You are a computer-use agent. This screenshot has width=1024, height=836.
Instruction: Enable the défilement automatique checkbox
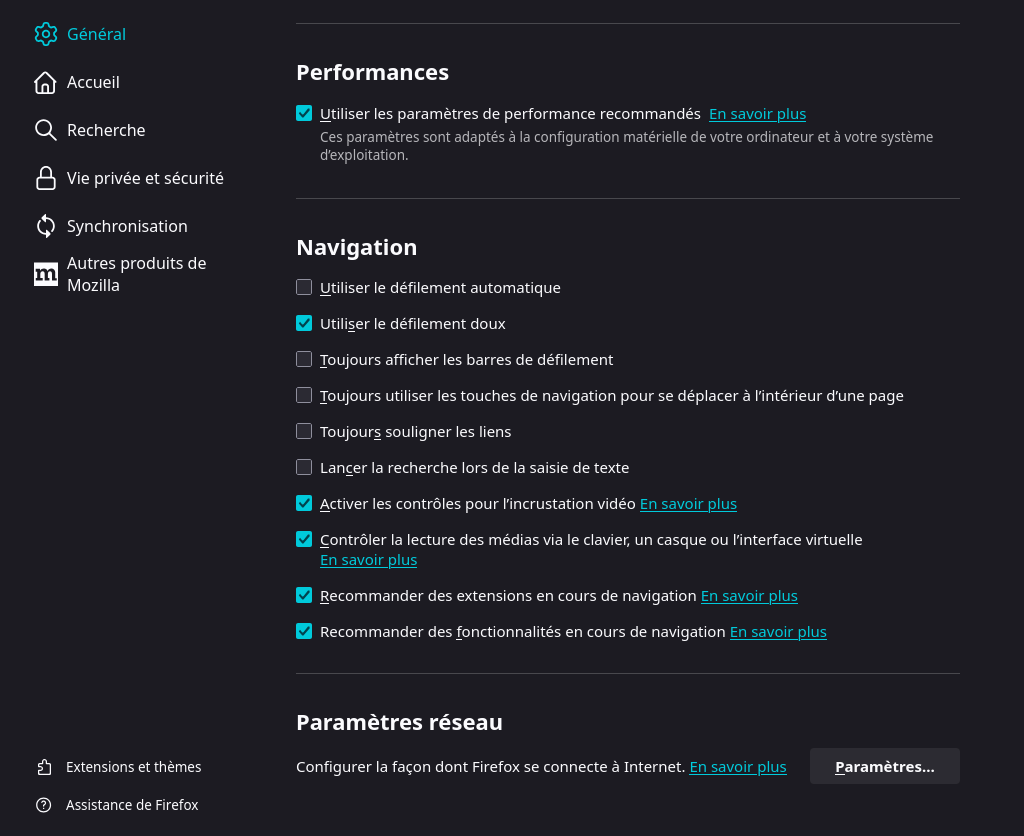click(304, 288)
